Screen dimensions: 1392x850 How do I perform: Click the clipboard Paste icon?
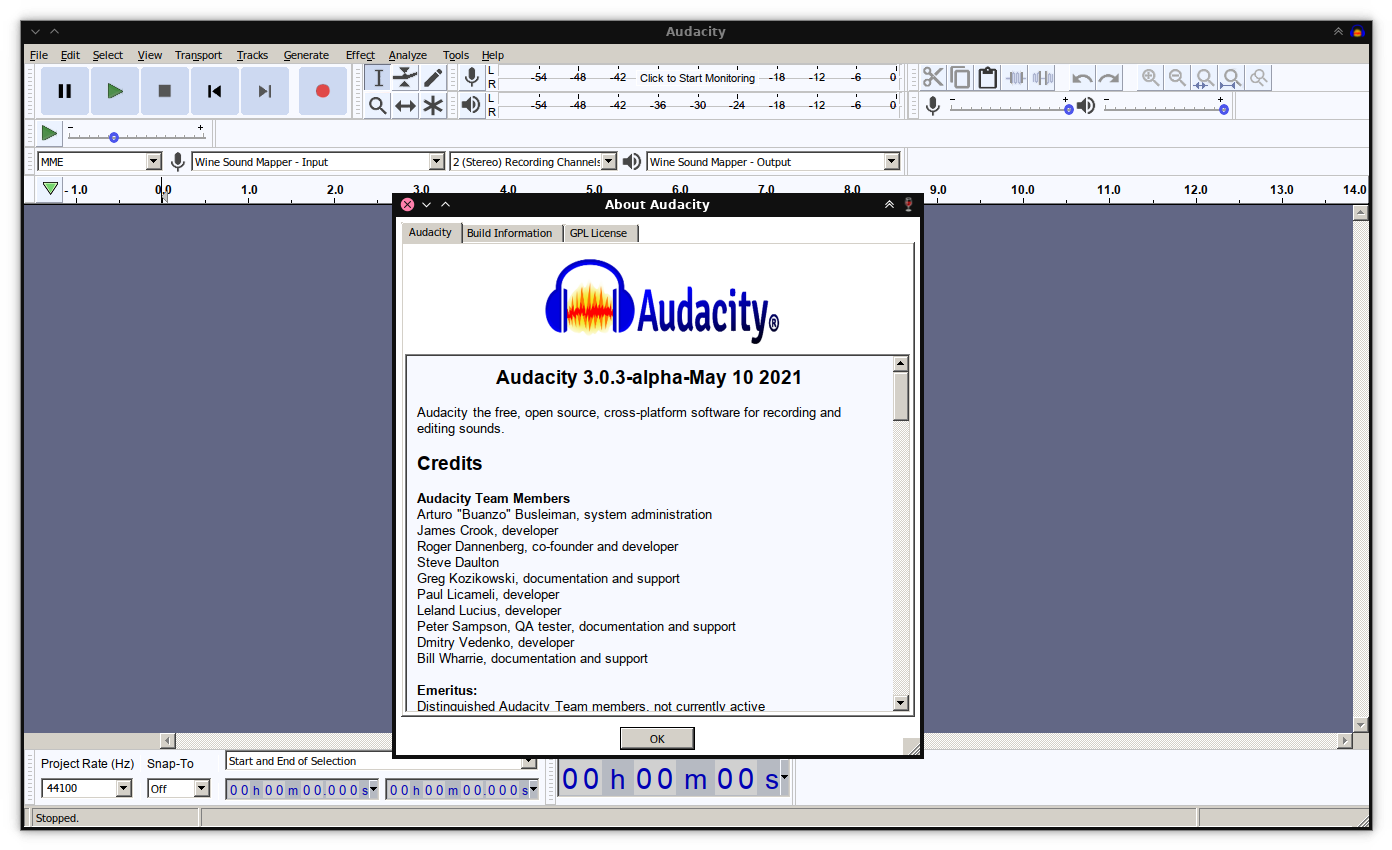click(987, 78)
